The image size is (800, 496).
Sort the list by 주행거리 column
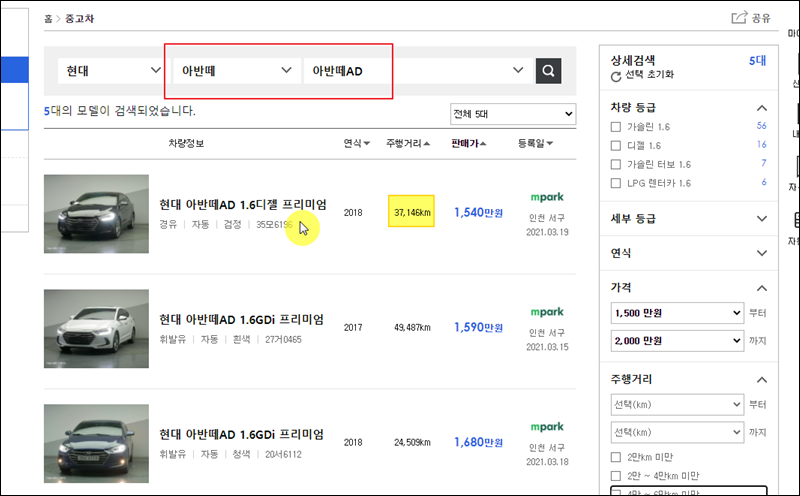click(x=408, y=143)
